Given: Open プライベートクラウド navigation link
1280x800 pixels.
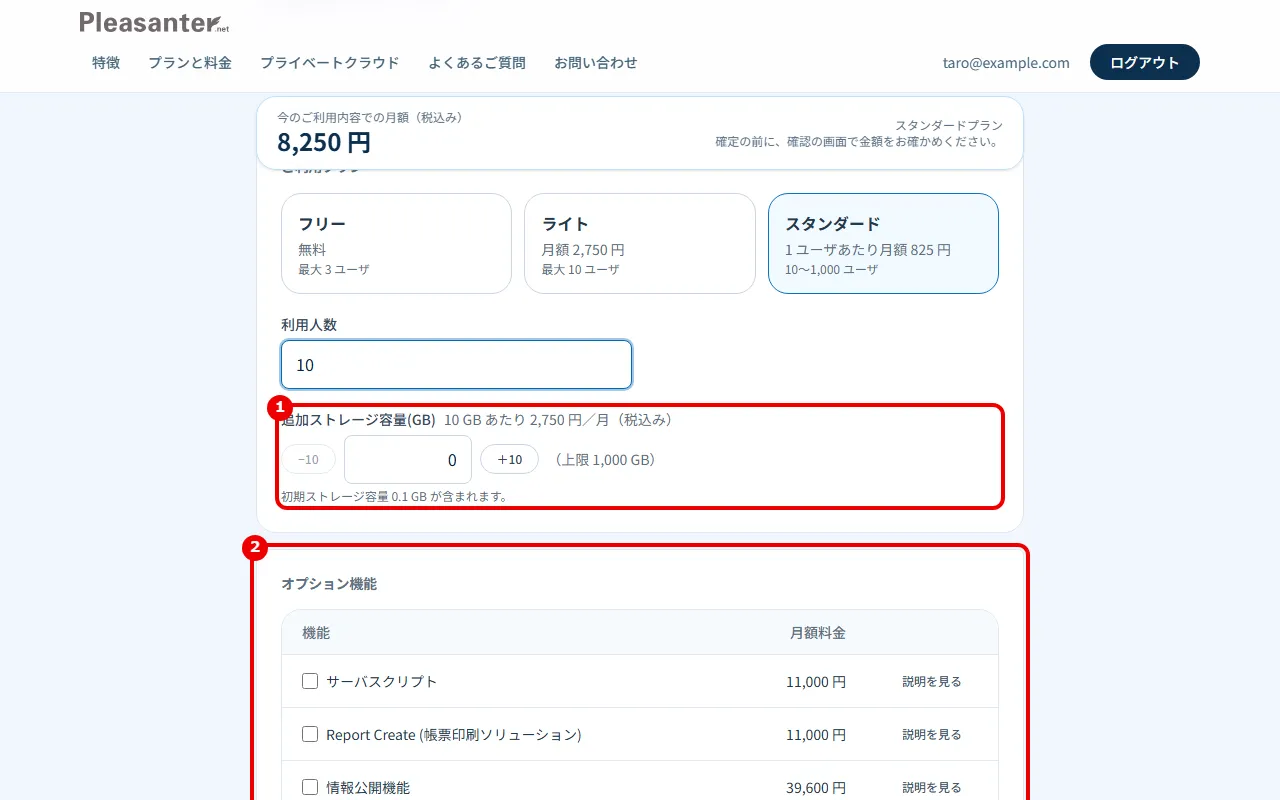Looking at the screenshot, I should 330,62.
